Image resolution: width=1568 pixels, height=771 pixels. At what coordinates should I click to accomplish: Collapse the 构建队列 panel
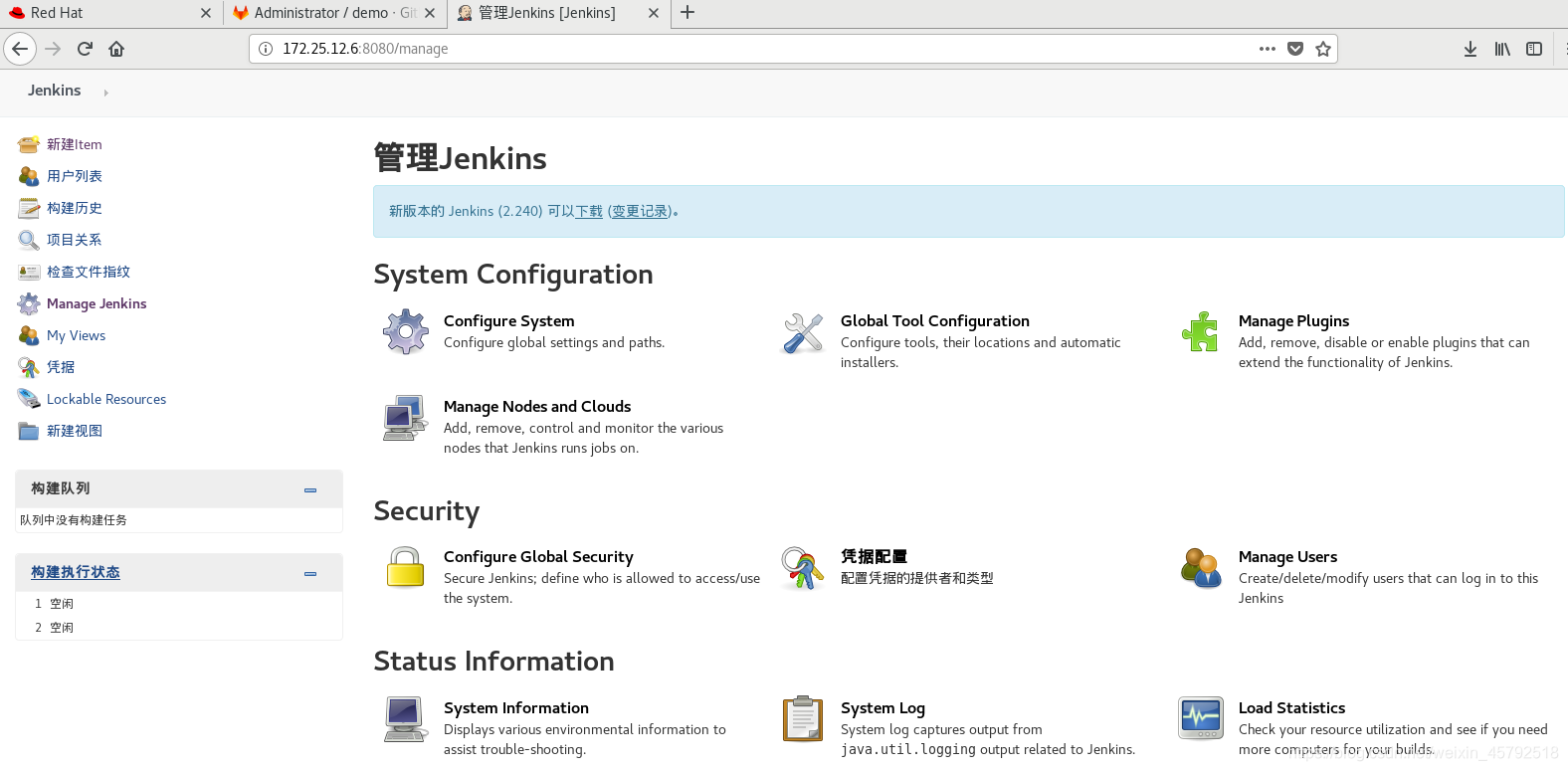tap(310, 489)
